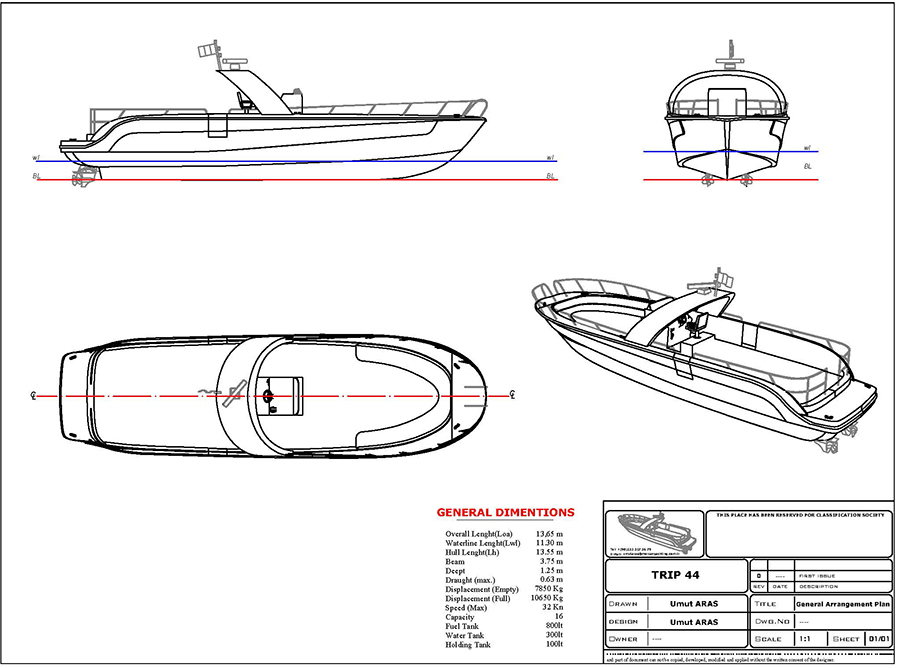Click the revision number '0' cell

(759, 576)
